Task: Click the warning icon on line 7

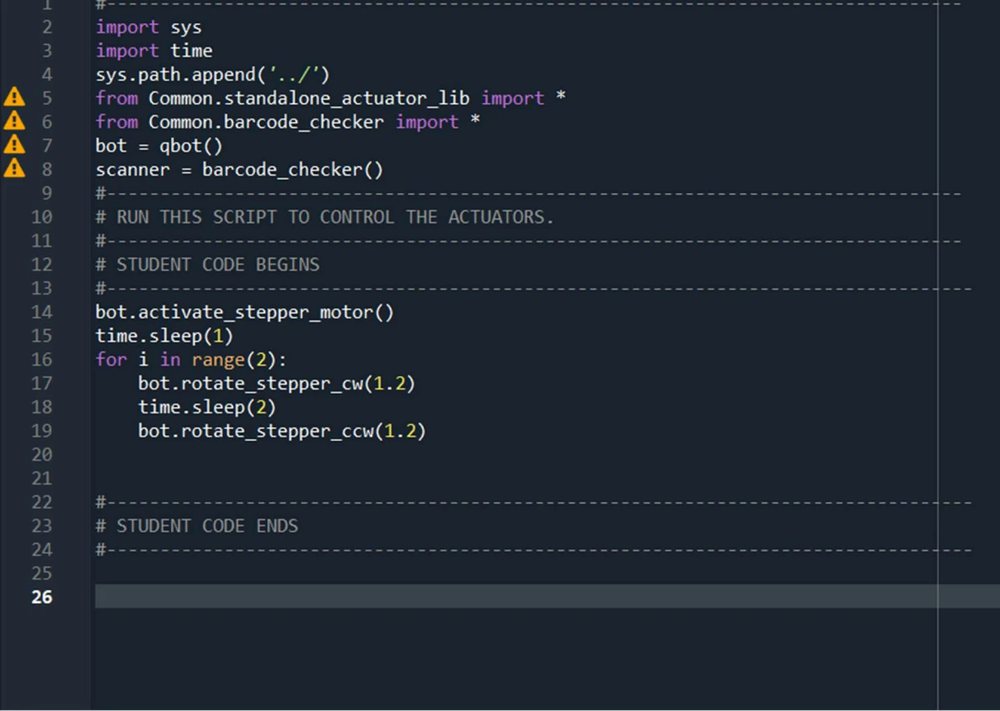Action: [x=14, y=145]
